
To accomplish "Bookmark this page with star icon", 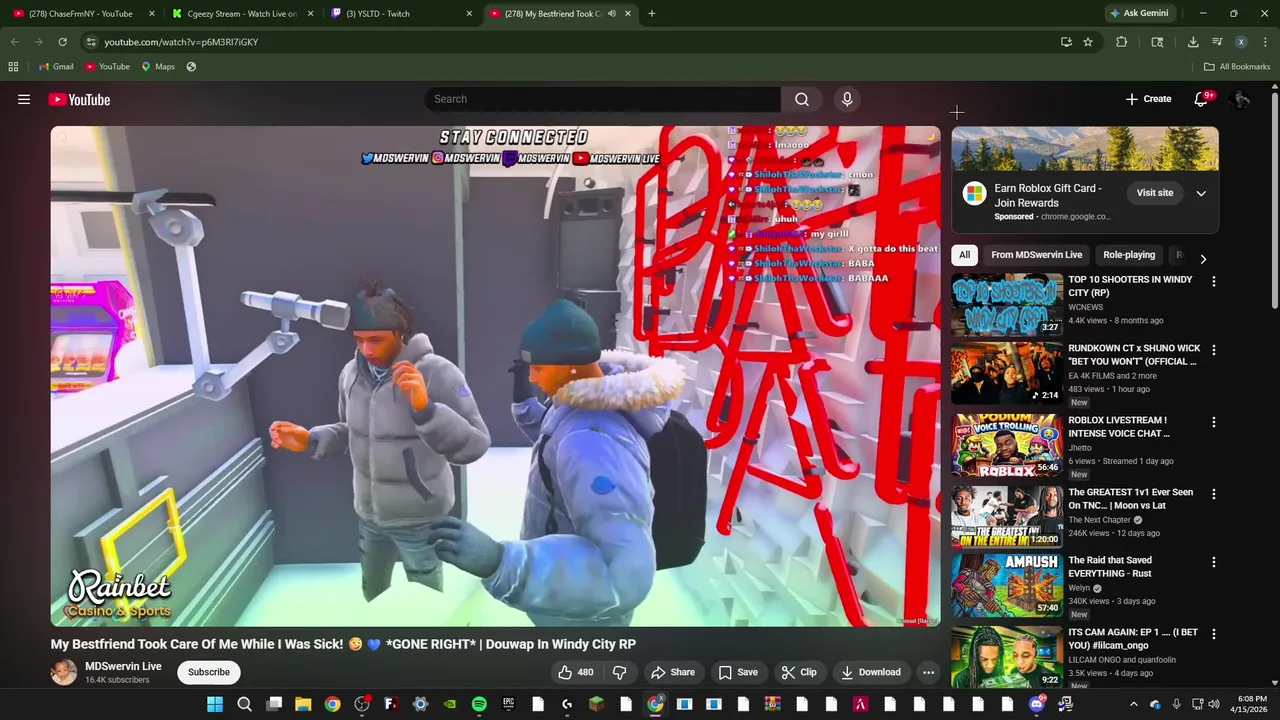I will point(1088,42).
